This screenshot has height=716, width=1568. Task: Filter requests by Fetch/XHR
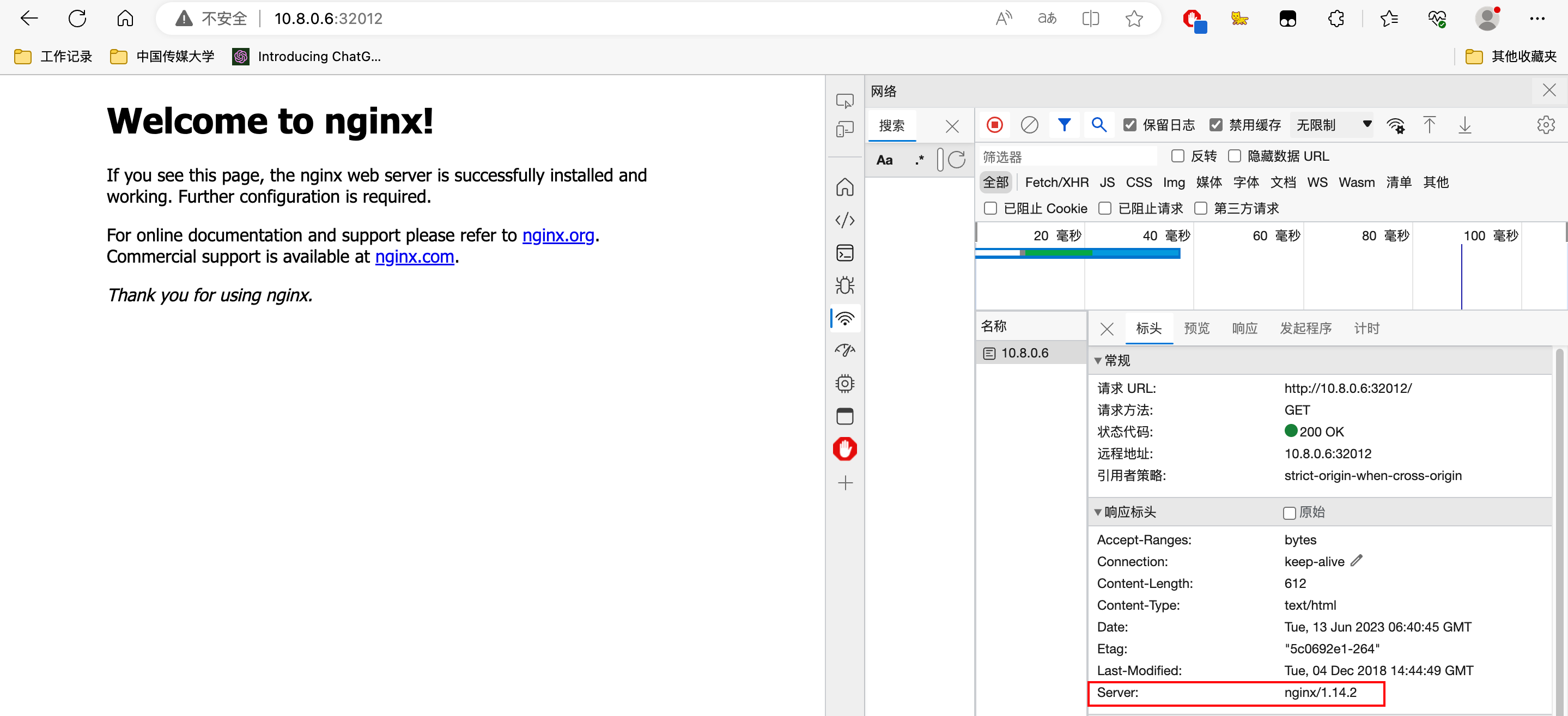(x=1057, y=182)
